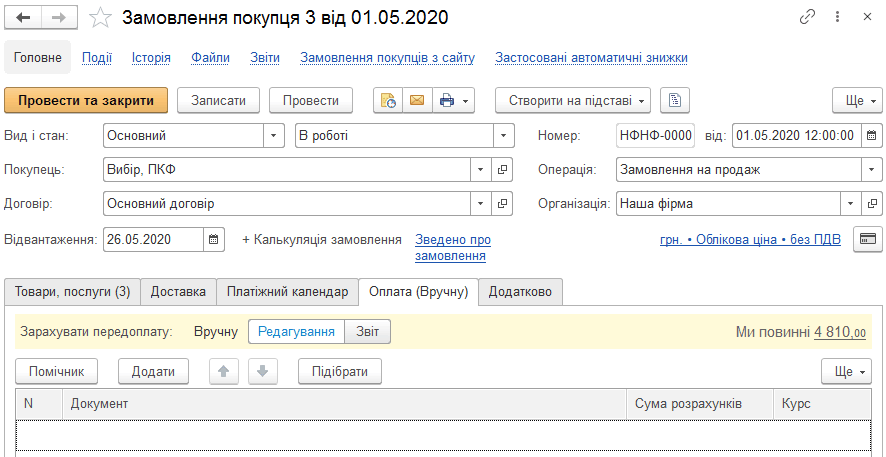Go forward with the right arrow button
This screenshot has width=886, height=457.
pos(59,18)
